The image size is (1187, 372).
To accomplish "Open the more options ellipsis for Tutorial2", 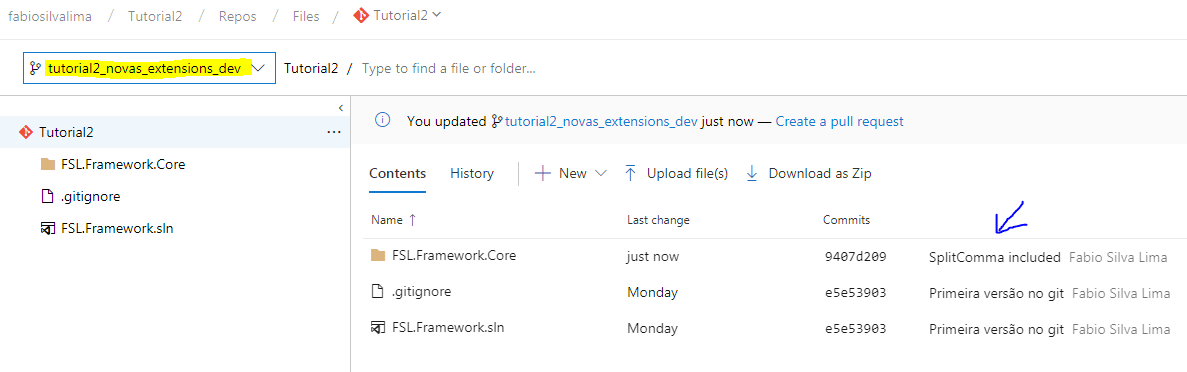I will (x=333, y=132).
